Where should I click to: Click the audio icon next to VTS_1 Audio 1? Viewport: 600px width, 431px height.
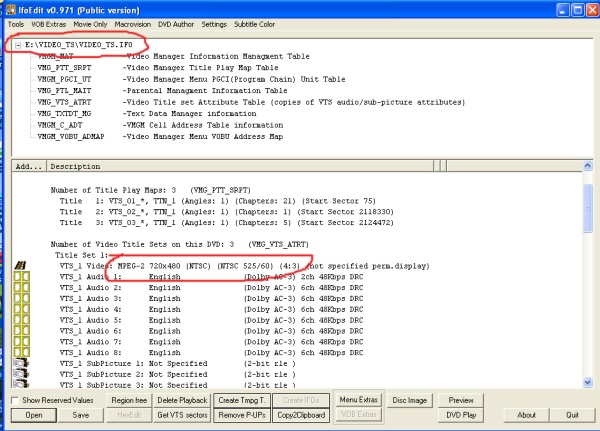[20, 276]
